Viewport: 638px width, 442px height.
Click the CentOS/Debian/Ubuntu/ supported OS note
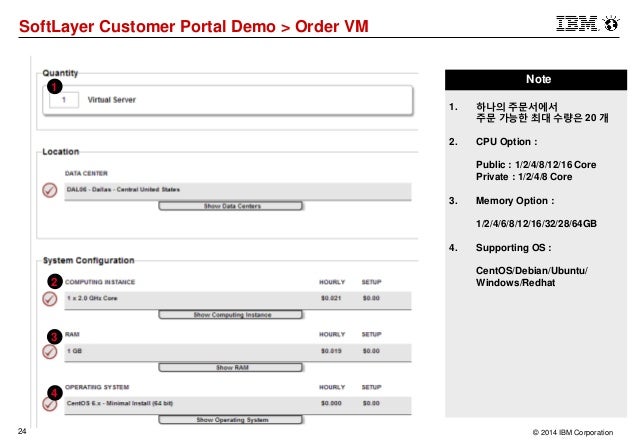coord(532,271)
